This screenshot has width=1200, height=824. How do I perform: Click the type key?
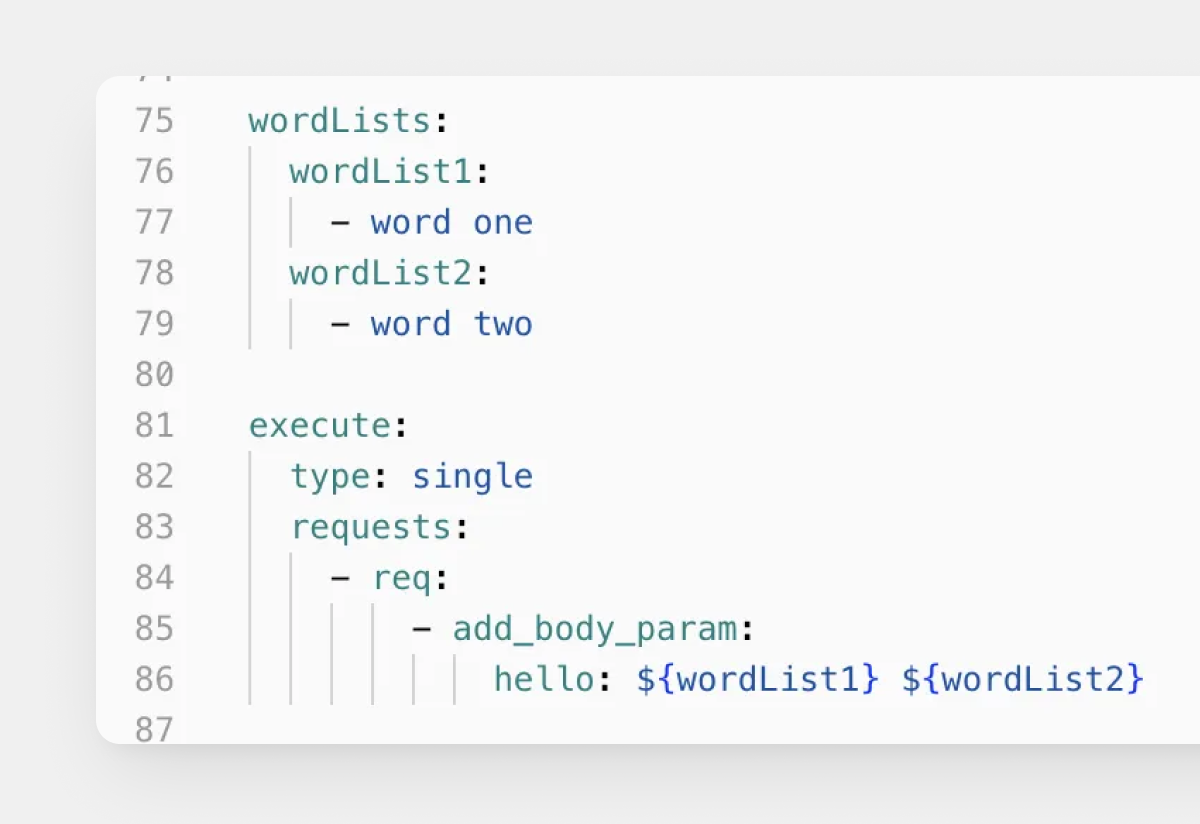coord(330,478)
